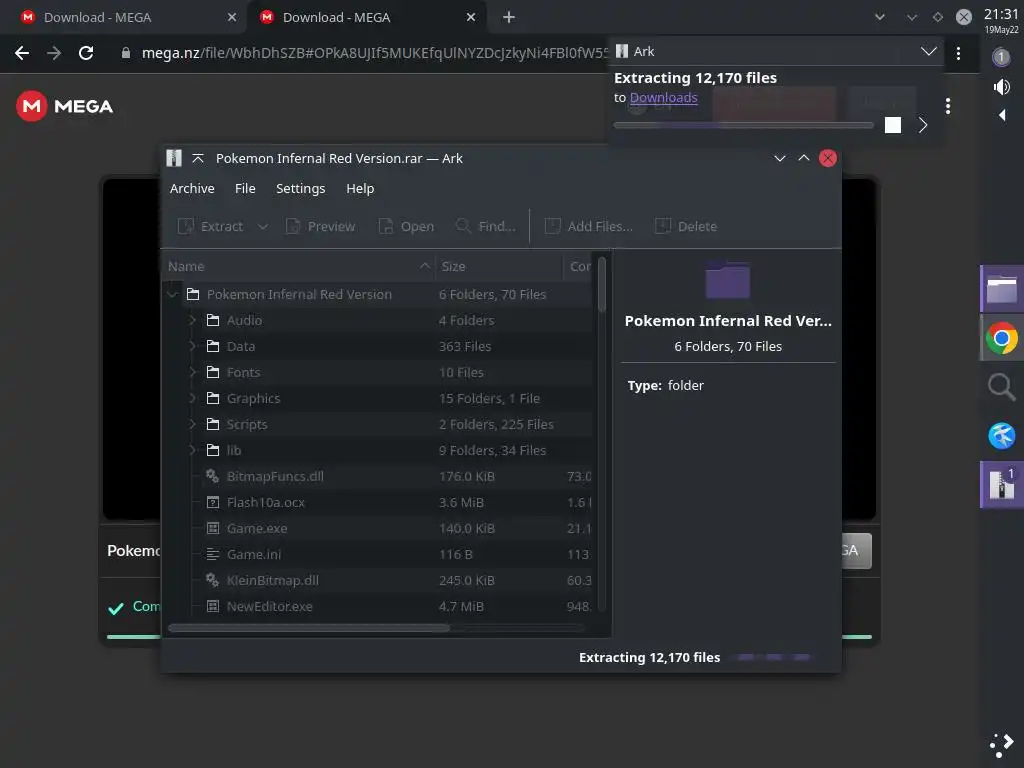Click the address bar URL
This screenshot has width=1024, height=768.
pyautogui.click(x=374, y=53)
